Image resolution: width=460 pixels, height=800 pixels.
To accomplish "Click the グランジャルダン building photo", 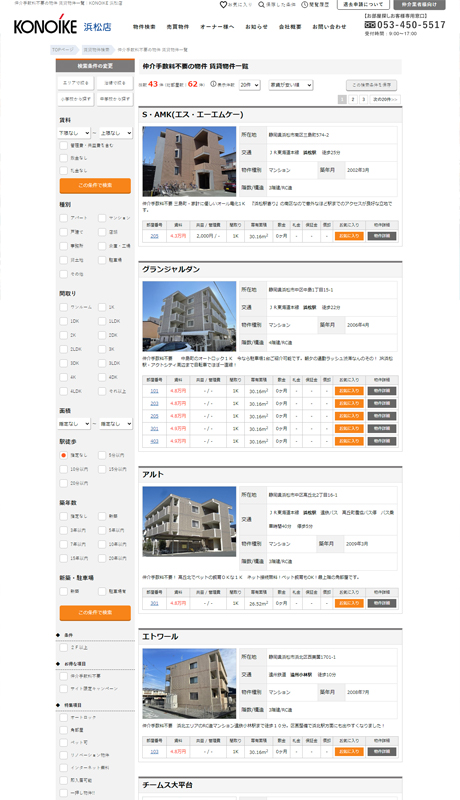I will click(189, 316).
